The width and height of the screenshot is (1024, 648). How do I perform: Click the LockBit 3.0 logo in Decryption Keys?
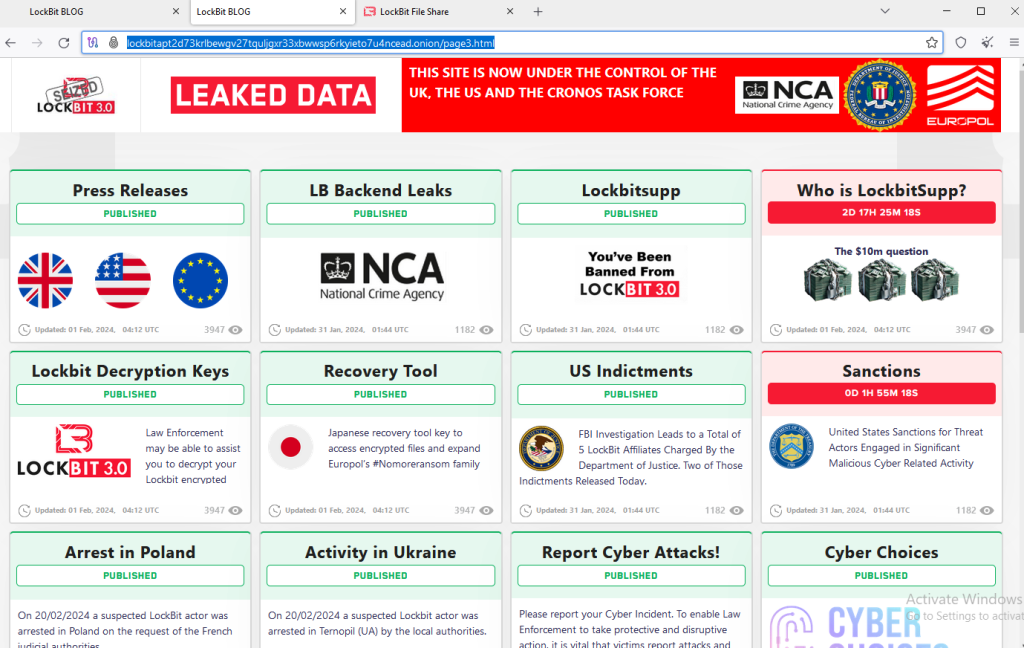[74, 451]
